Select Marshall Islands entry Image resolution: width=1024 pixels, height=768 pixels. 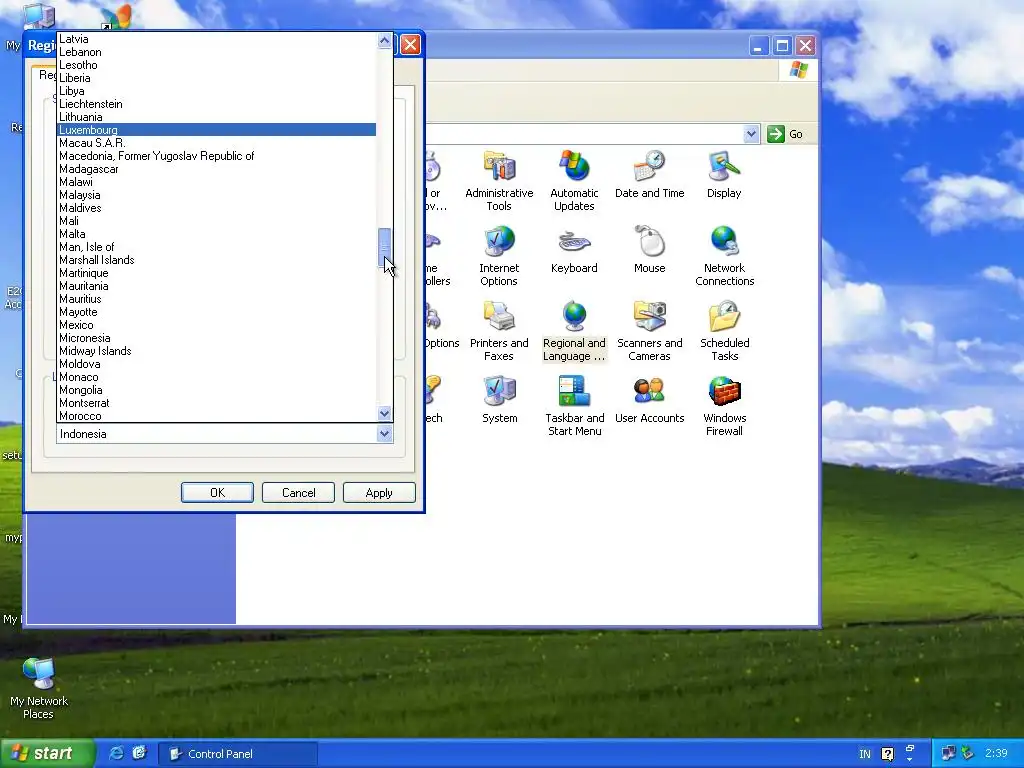coord(217,260)
